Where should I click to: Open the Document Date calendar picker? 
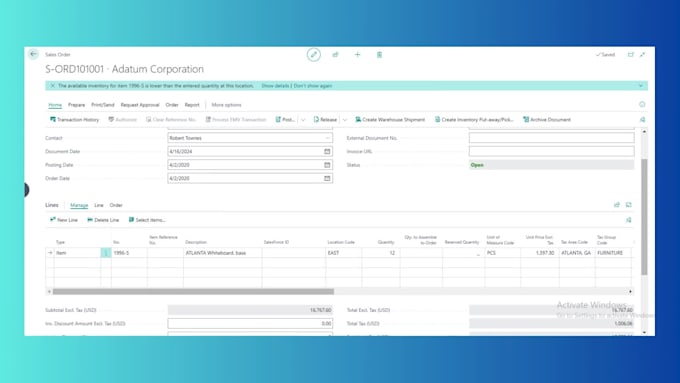[327, 151]
